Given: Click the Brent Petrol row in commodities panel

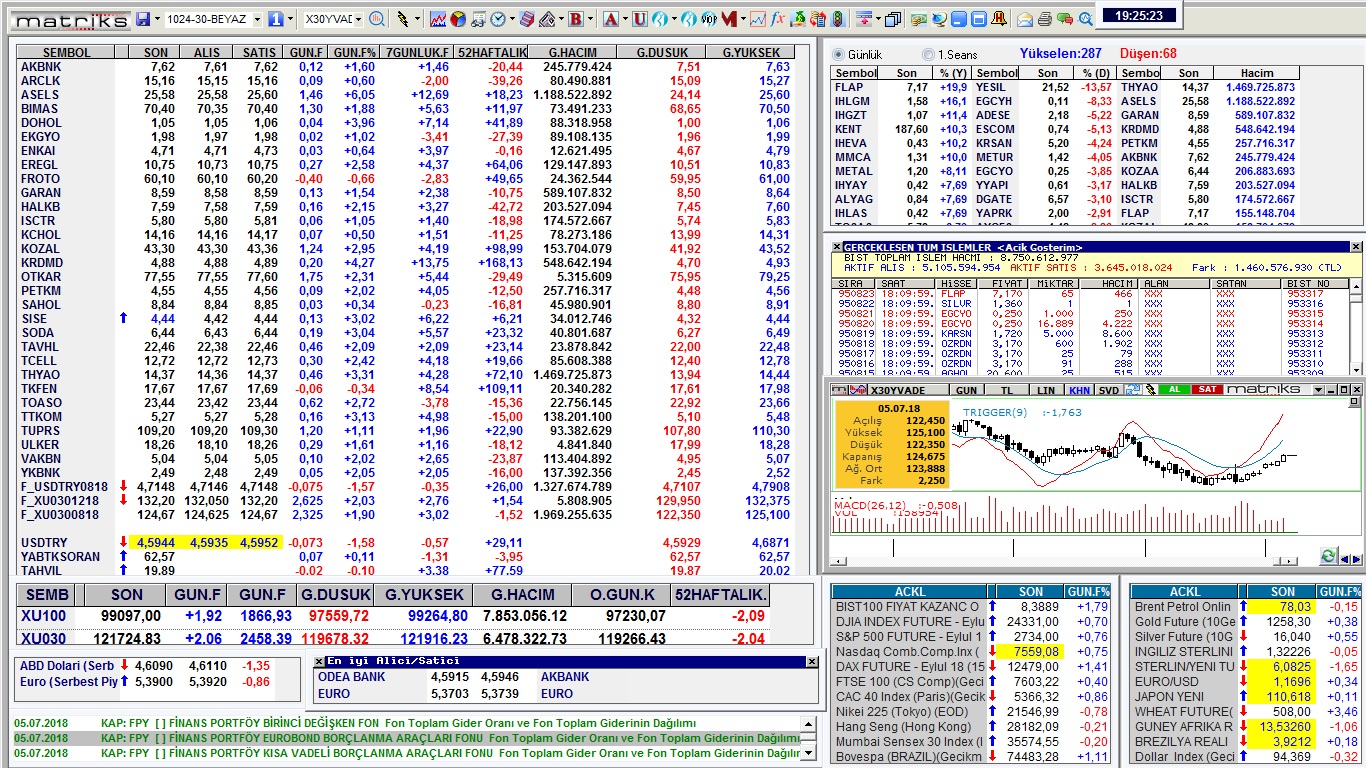Looking at the screenshot, I should [x=1245, y=606].
